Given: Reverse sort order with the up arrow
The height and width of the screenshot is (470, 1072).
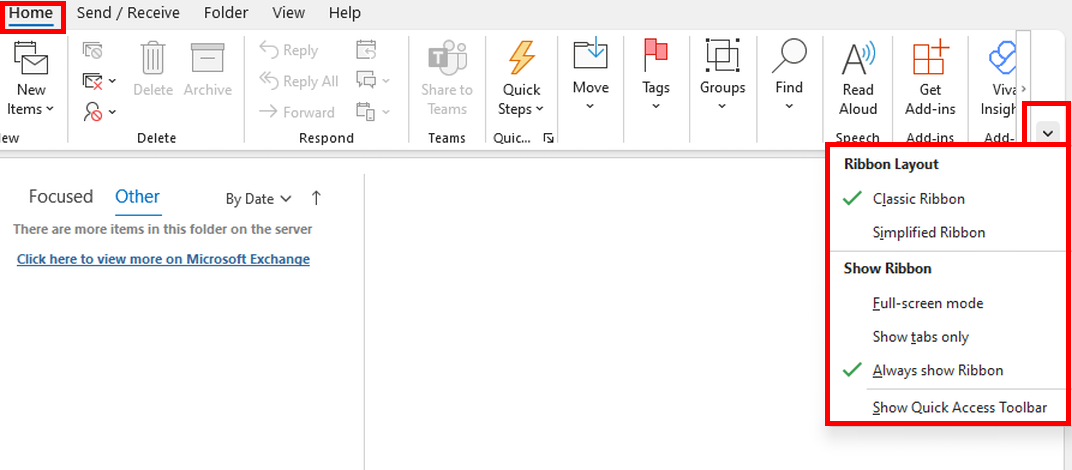Looking at the screenshot, I should click(x=316, y=198).
